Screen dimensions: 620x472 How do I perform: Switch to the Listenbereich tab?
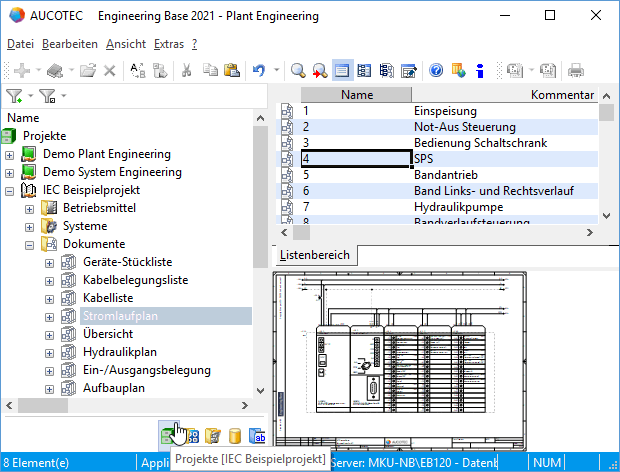click(x=314, y=255)
